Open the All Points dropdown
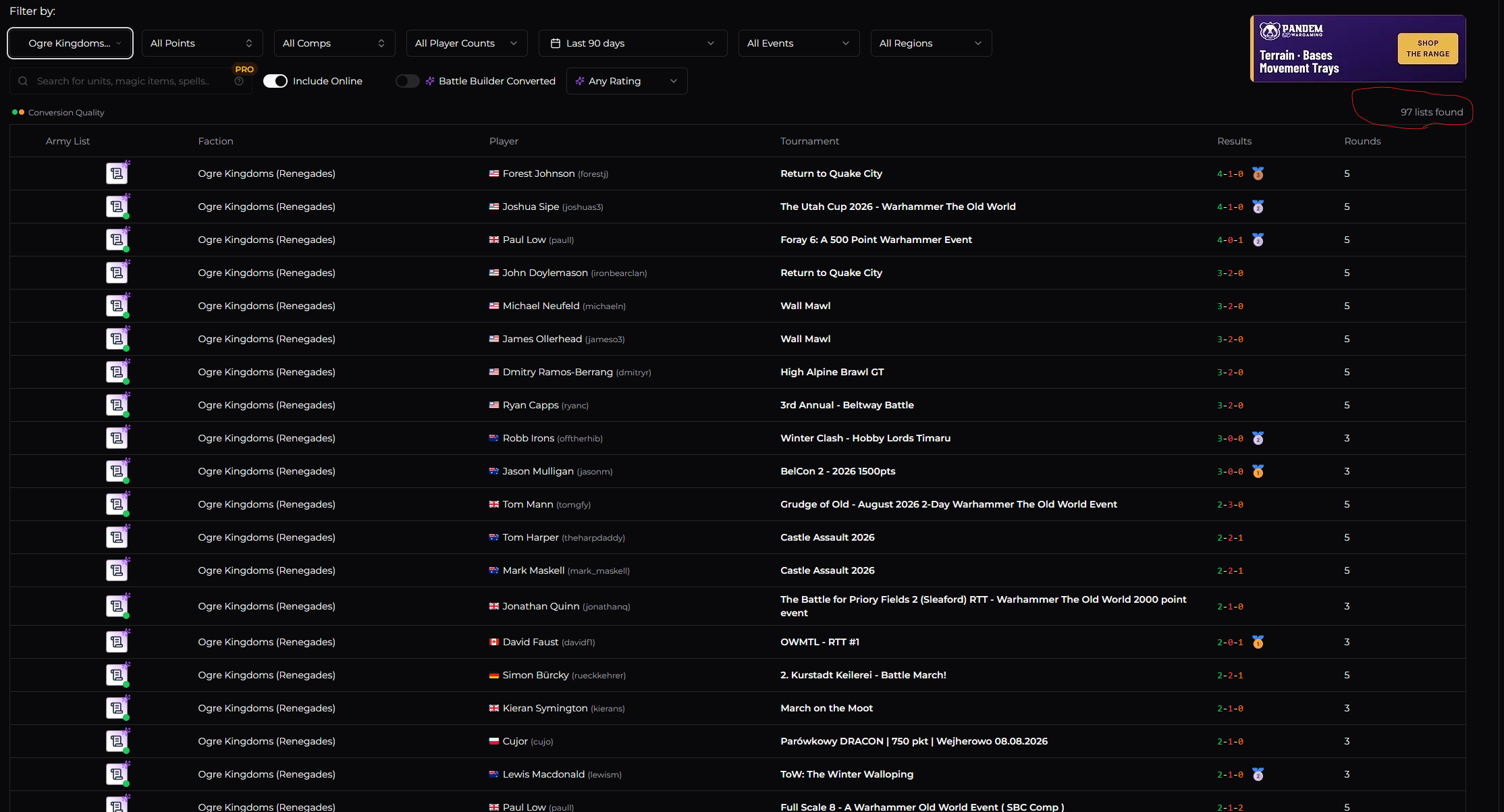 (202, 43)
